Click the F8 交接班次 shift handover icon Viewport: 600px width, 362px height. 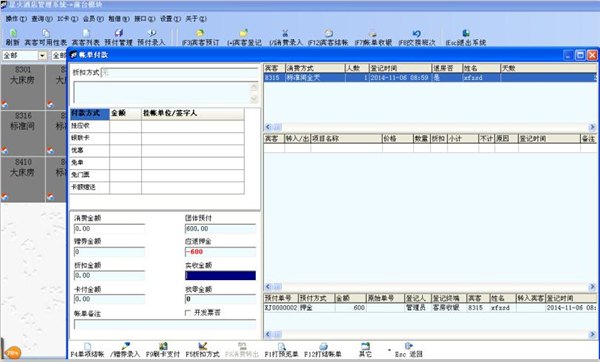point(417,38)
